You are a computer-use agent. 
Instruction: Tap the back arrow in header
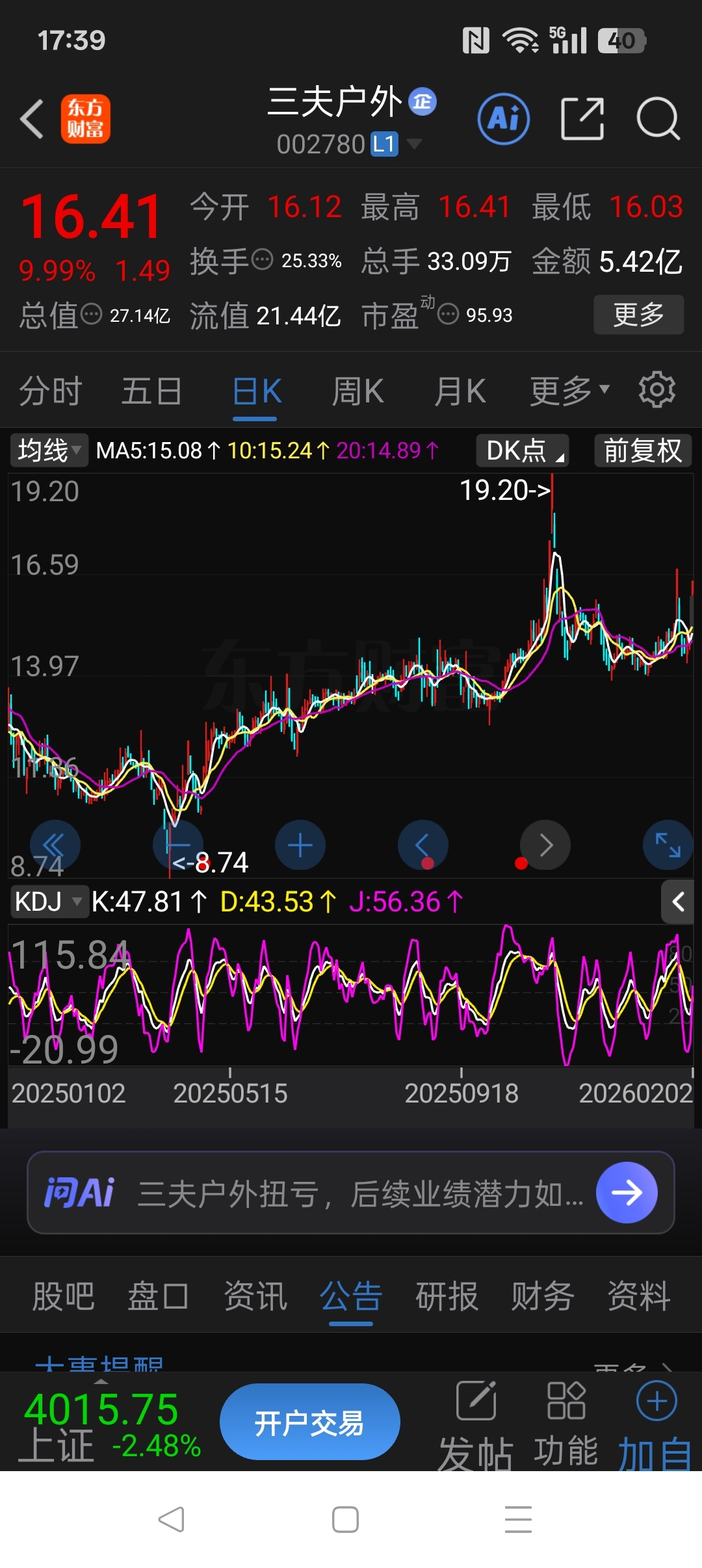point(32,119)
